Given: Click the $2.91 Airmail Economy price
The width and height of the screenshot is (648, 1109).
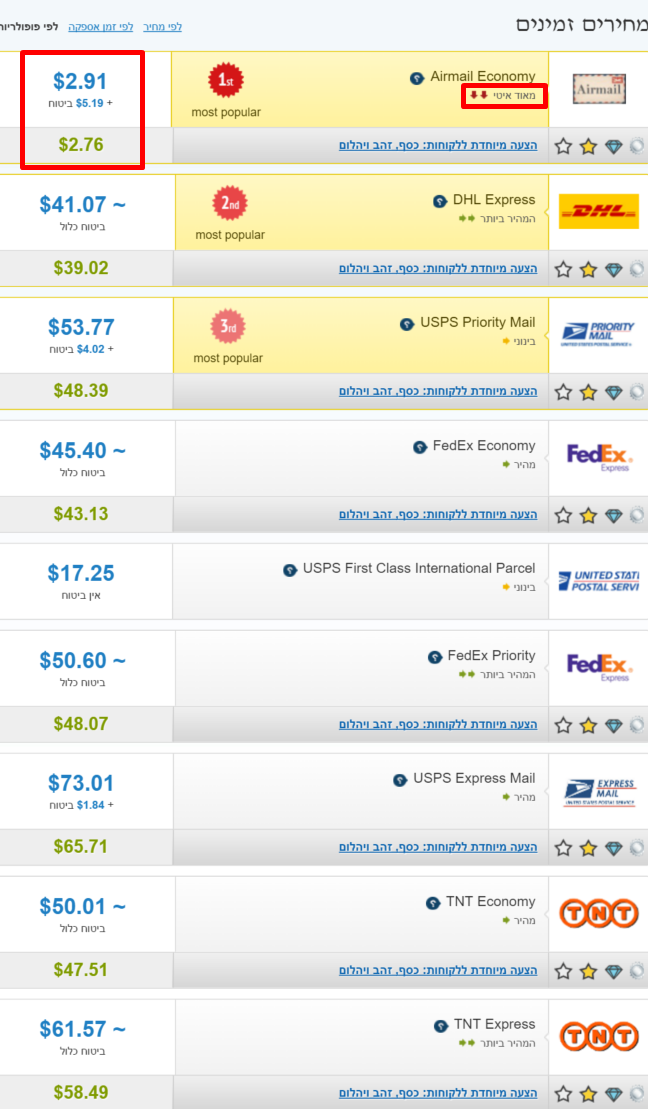Looking at the screenshot, I should pos(80,82).
